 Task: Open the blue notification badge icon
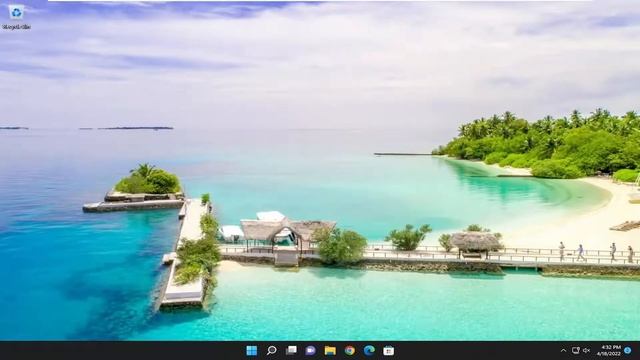(628, 351)
